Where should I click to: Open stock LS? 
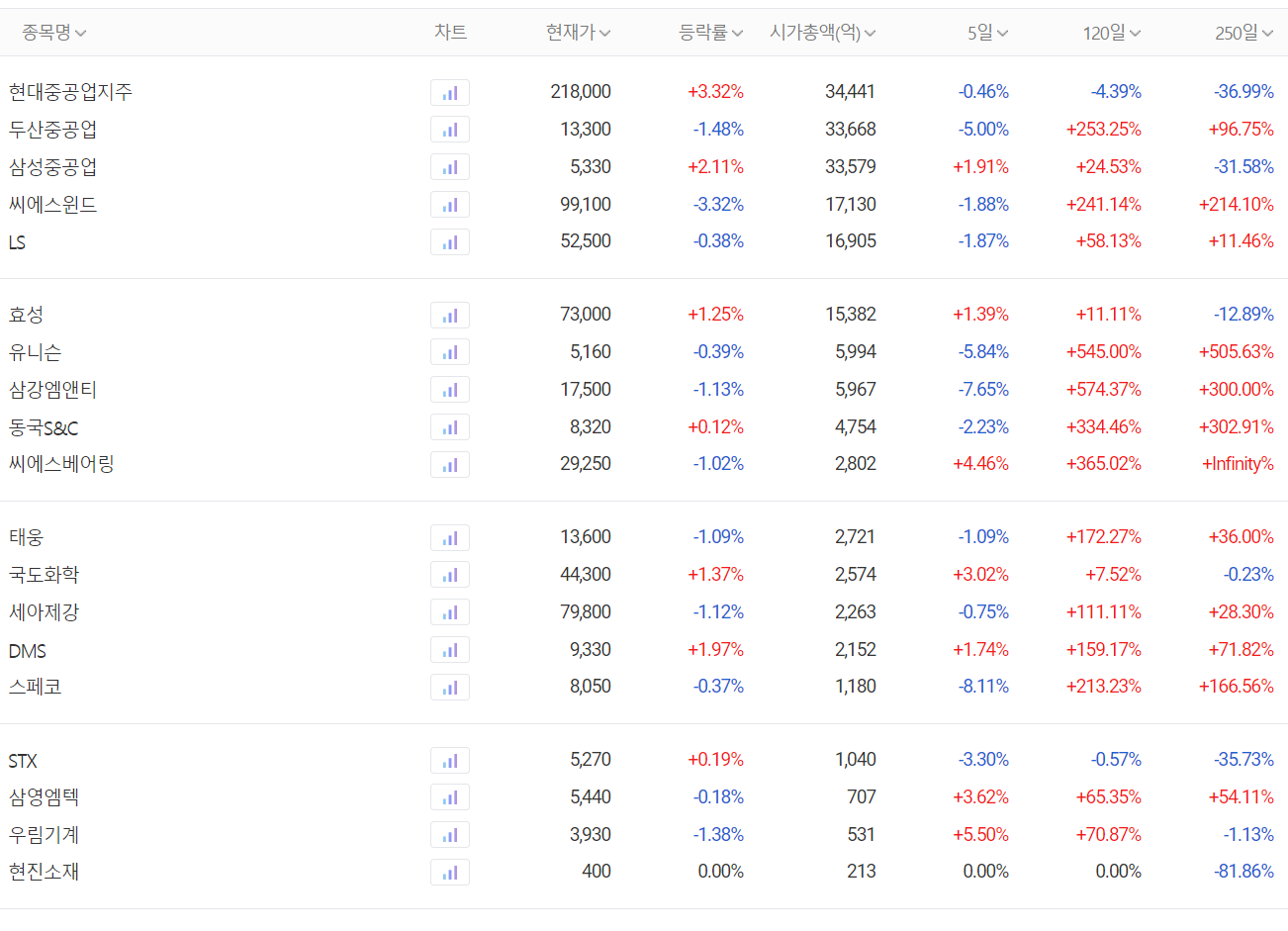(x=17, y=242)
